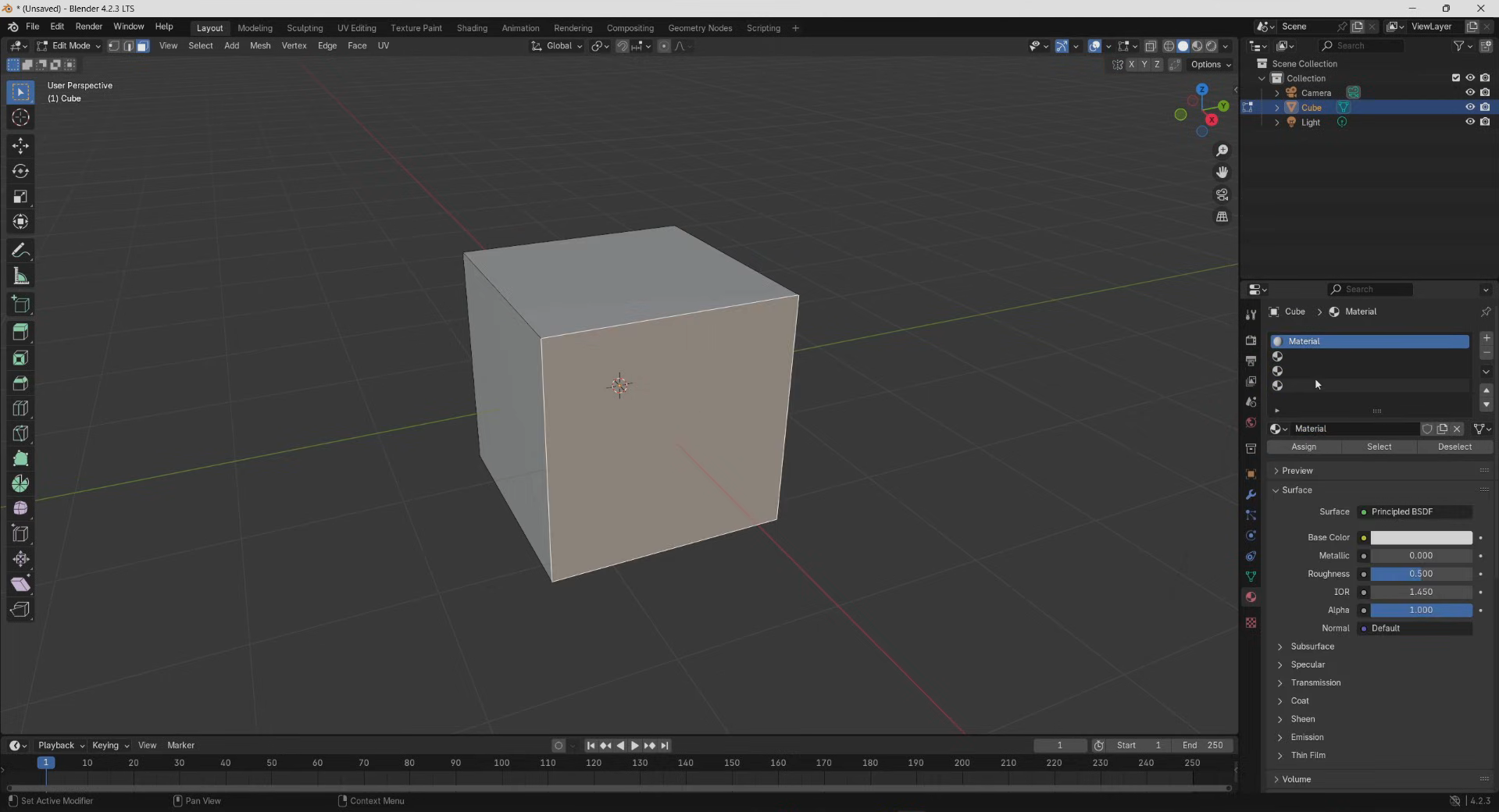Image resolution: width=1499 pixels, height=812 pixels.
Task: Open the Principled BSDF surface dropdown
Action: pos(1415,512)
